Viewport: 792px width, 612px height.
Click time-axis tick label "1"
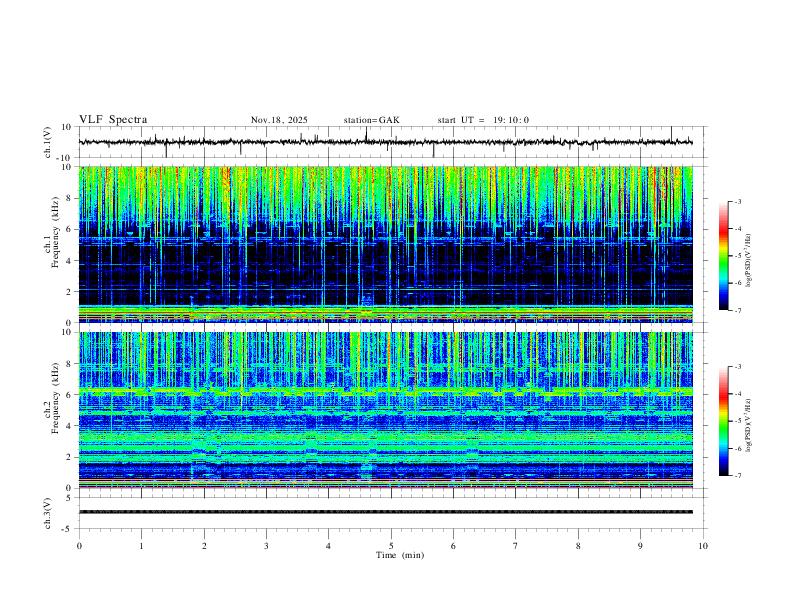click(141, 546)
